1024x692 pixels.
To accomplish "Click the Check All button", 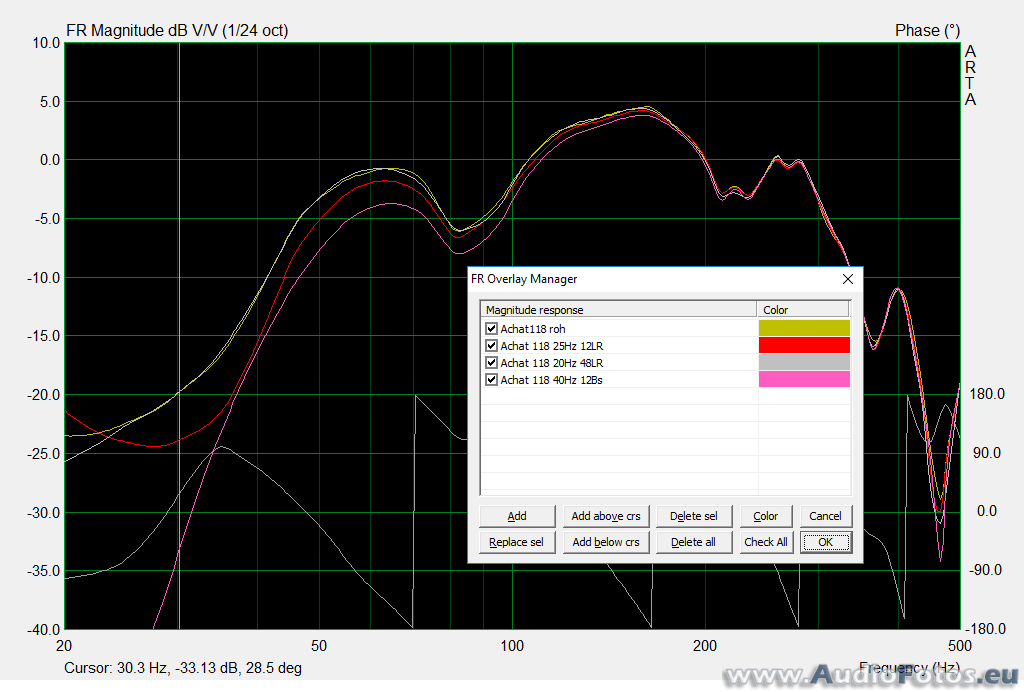I will tap(766, 542).
